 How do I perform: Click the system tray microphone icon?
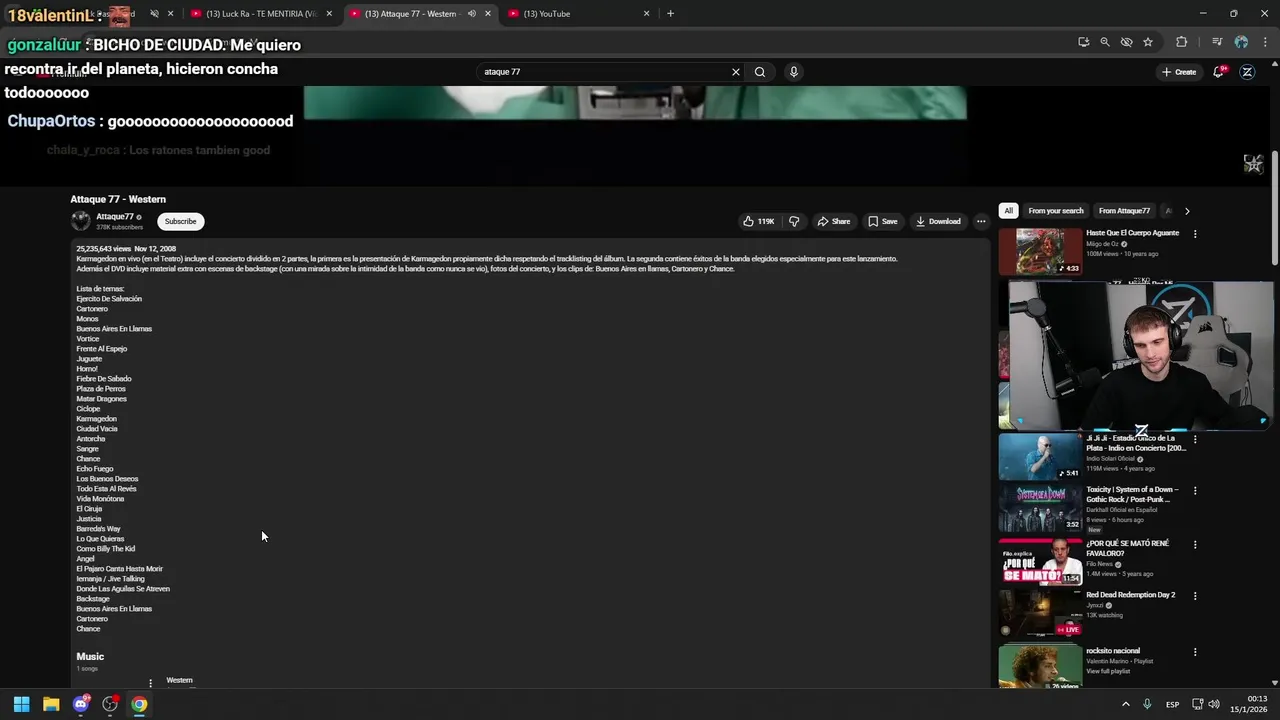1147,704
